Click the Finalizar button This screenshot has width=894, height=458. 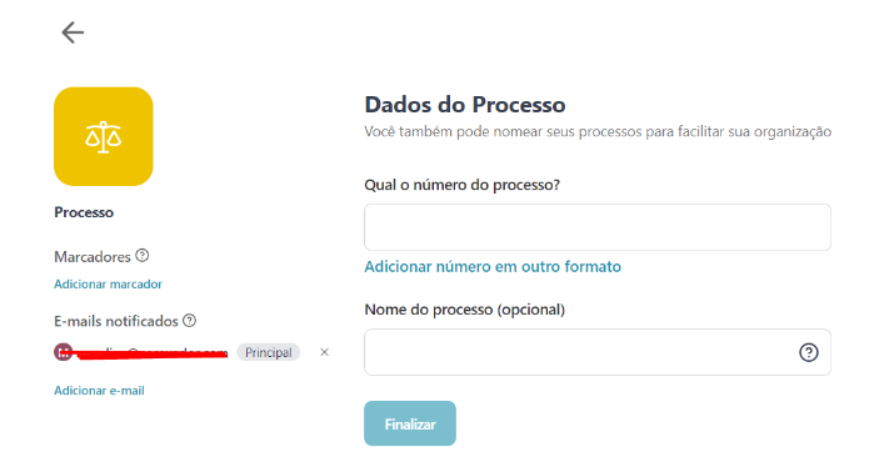410,424
